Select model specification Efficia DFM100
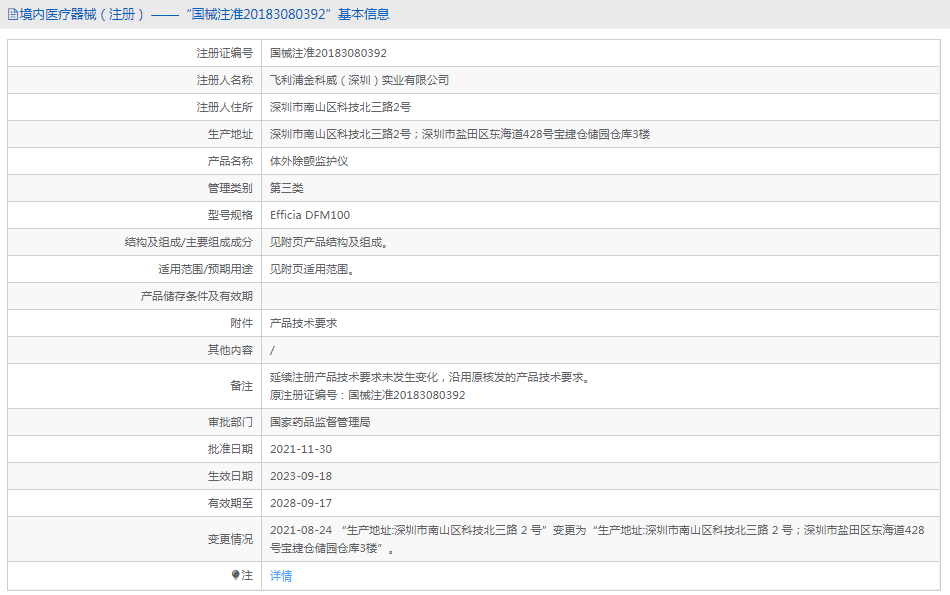The height and width of the screenshot is (595, 950). coord(310,215)
